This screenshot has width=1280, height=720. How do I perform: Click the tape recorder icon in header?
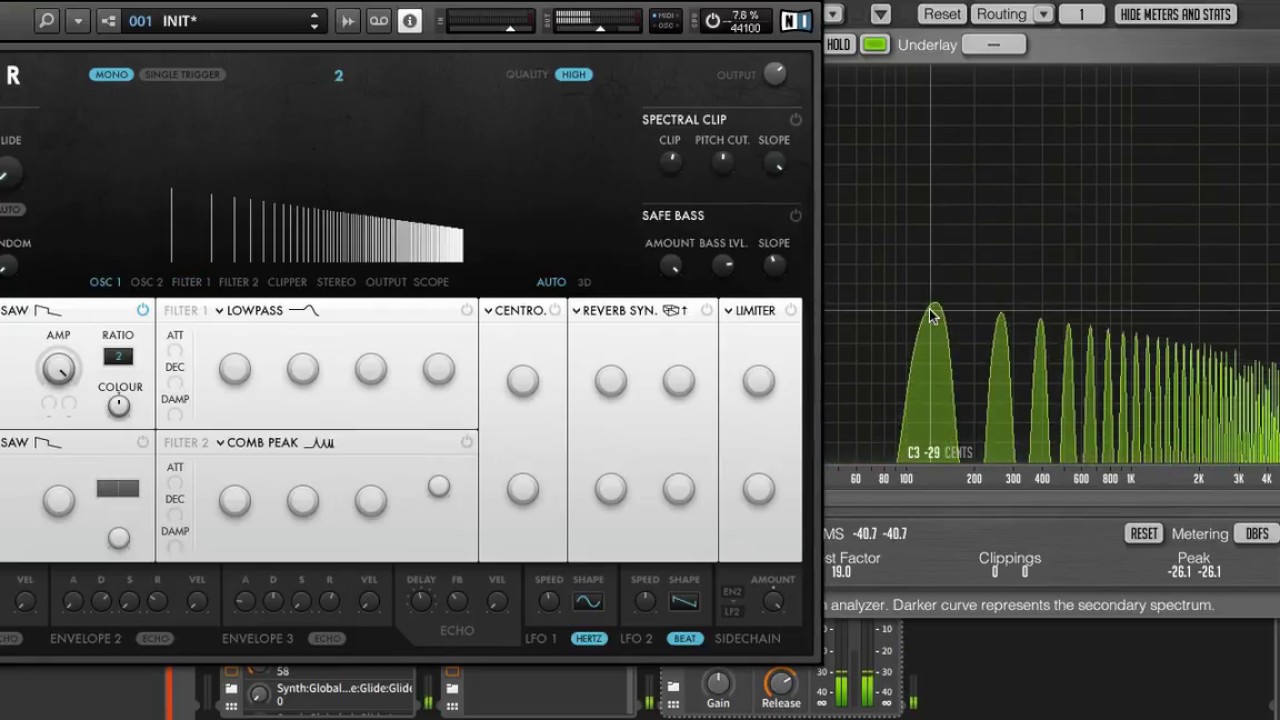pyautogui.click(x=378, y=20)
